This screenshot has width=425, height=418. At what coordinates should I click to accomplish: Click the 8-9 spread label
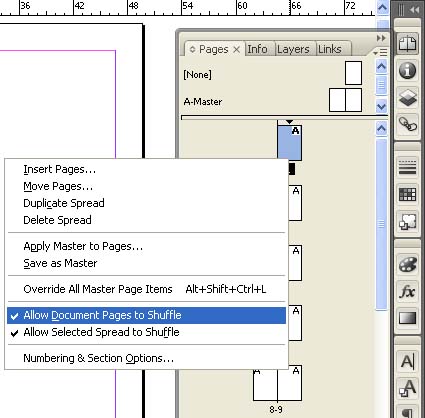(x=276, y=409)
